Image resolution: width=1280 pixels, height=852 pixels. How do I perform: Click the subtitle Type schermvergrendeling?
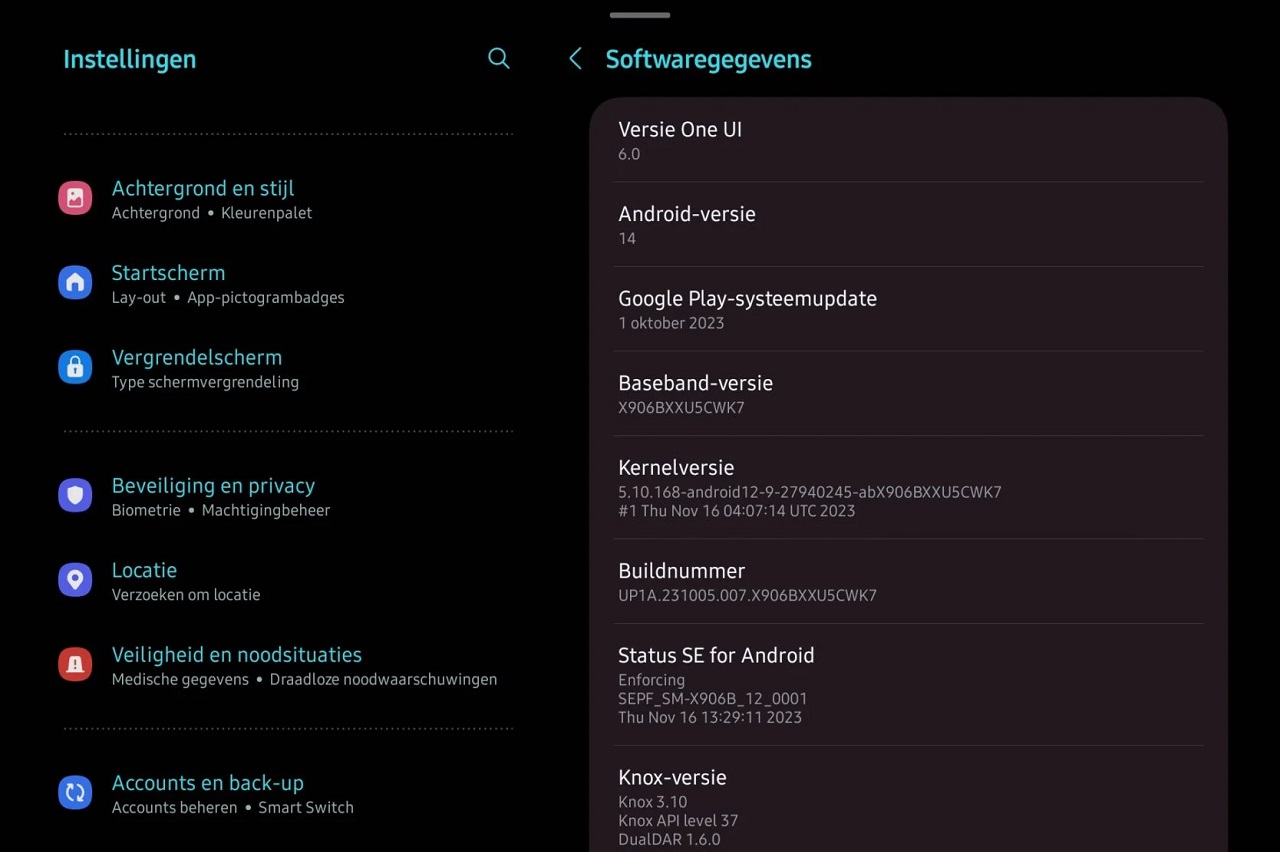point(205,382)
